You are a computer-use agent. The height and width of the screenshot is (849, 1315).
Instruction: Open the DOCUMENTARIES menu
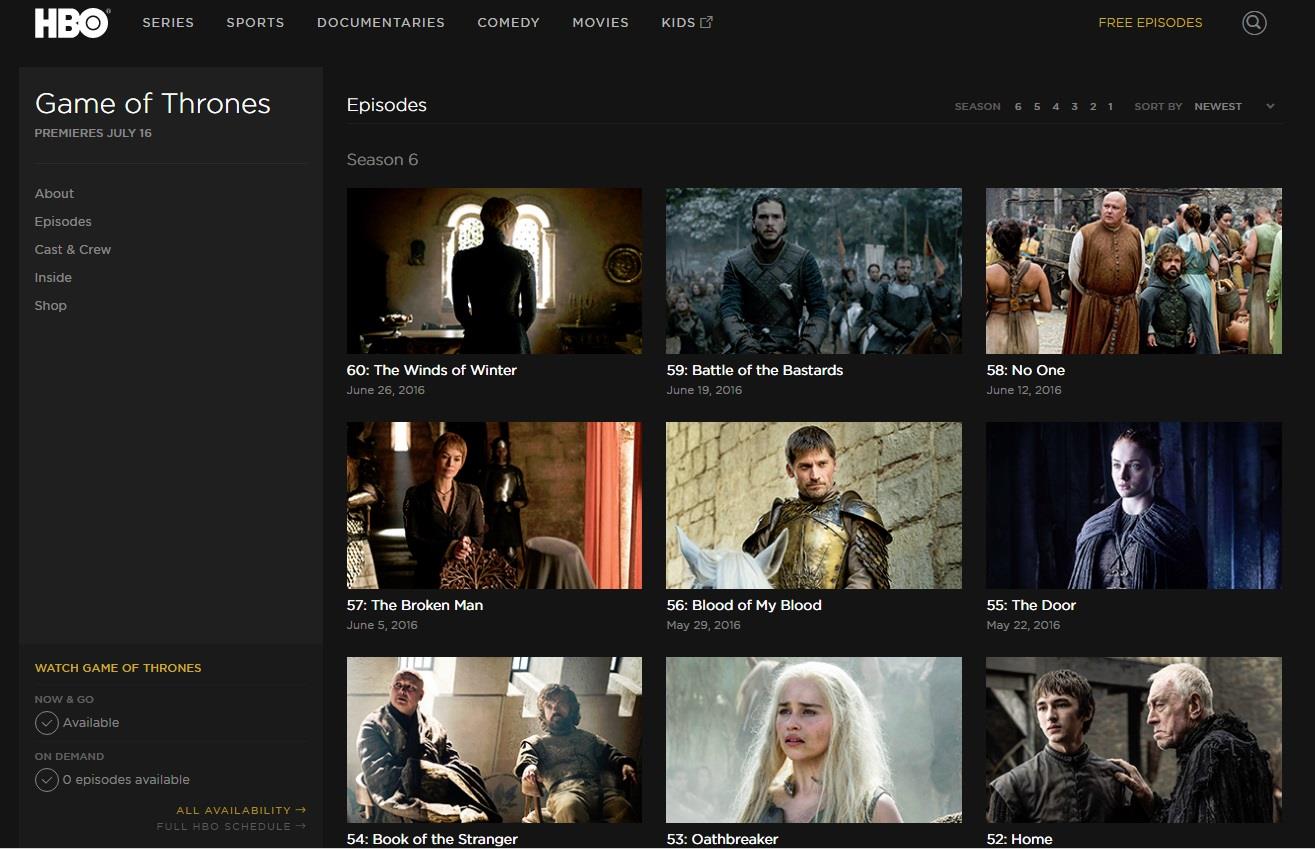coord(381,22)
